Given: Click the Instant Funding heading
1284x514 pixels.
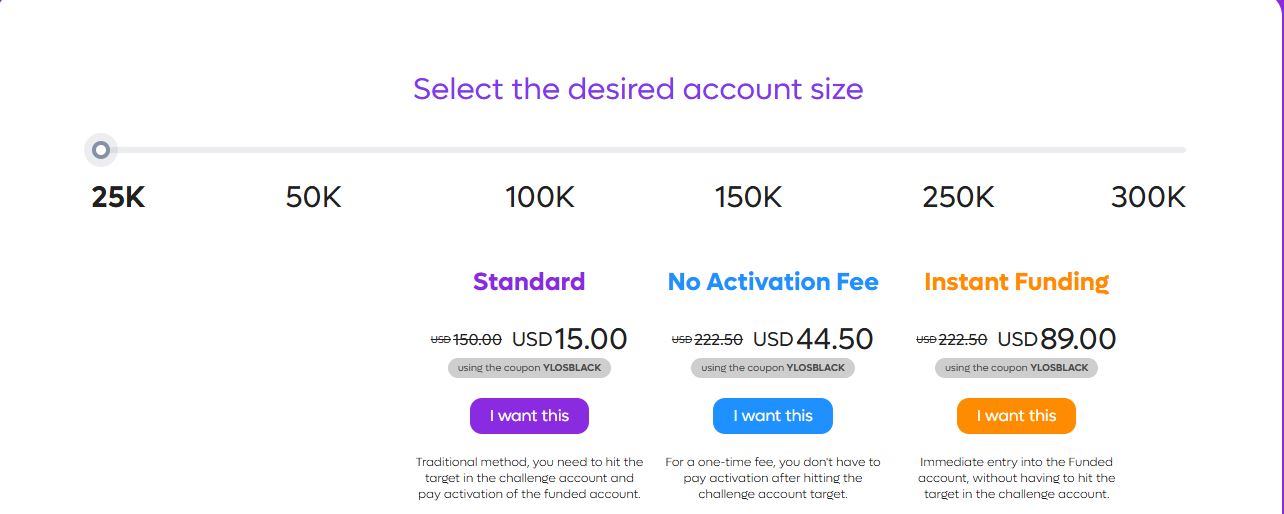Looking at the screenshot, I should 1016,282.
